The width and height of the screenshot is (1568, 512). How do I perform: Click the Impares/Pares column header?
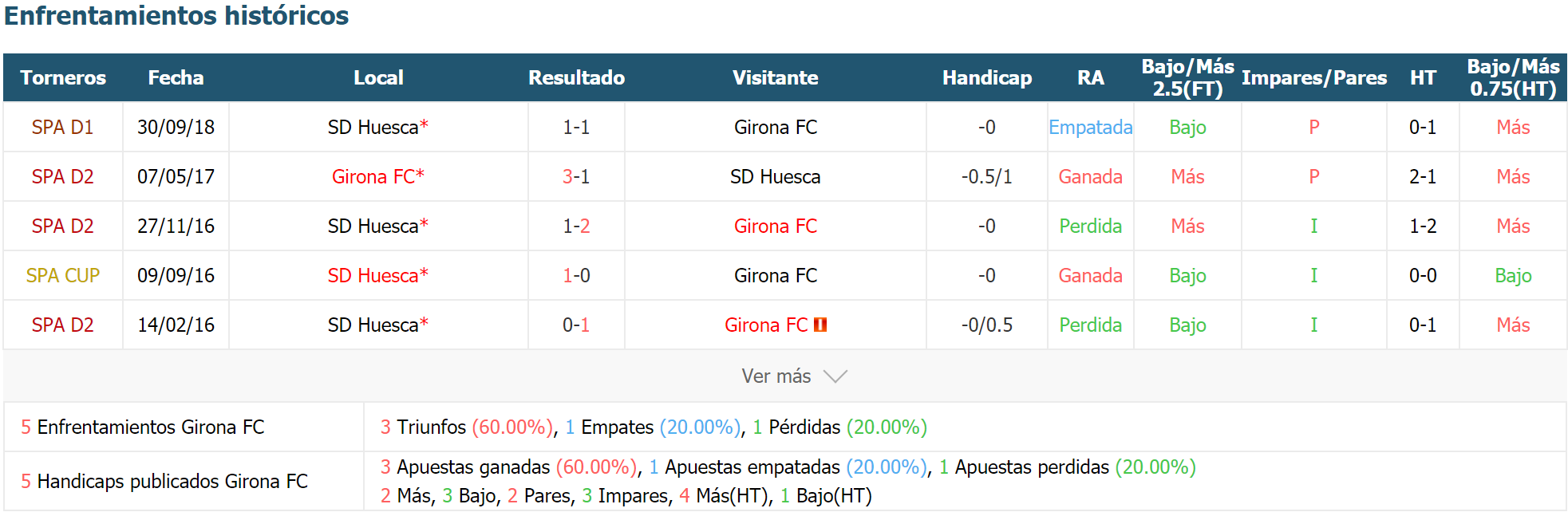click(1314, 77)
